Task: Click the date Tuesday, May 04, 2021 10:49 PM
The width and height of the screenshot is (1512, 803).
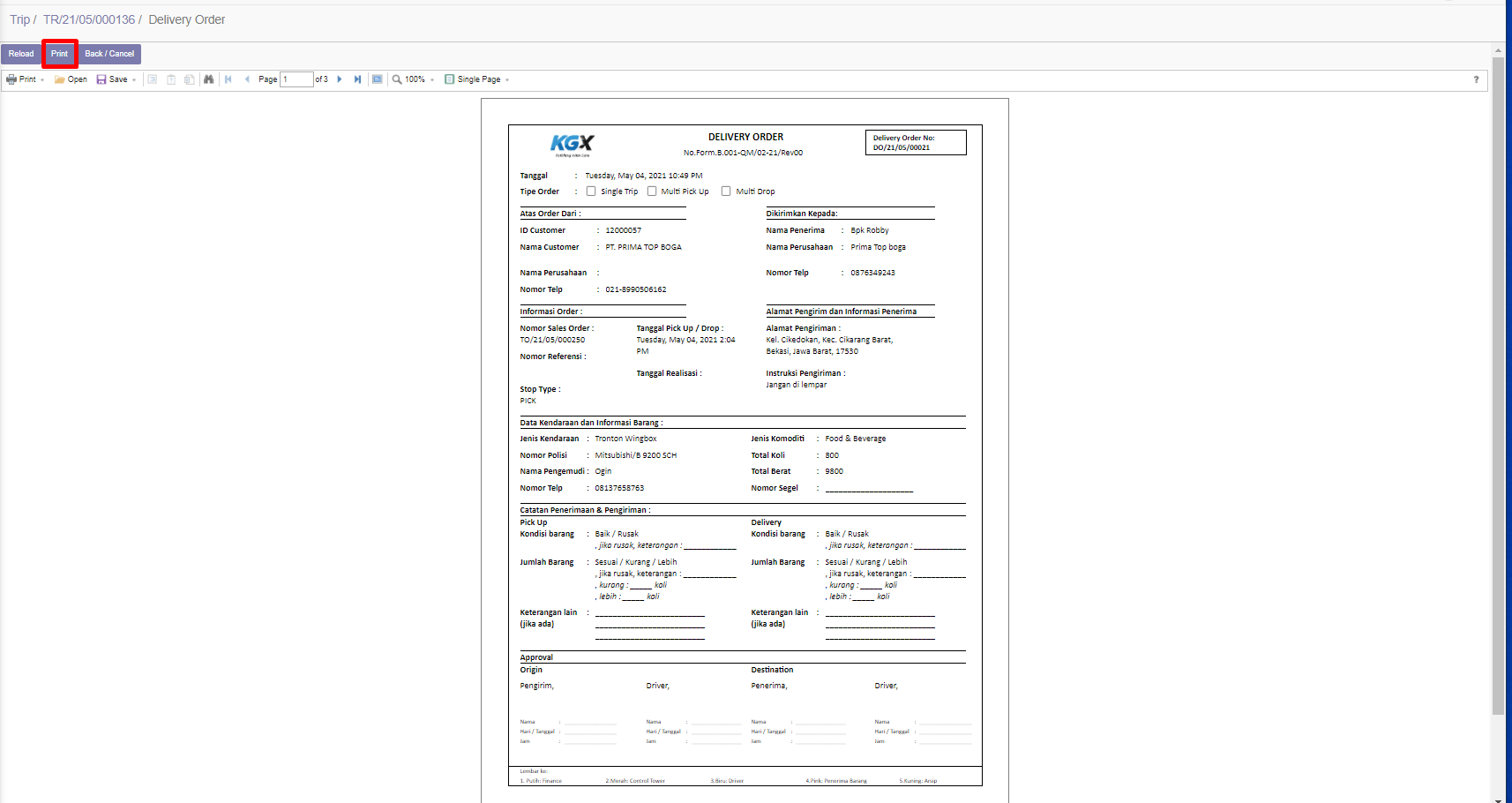Action: [644, 176]
